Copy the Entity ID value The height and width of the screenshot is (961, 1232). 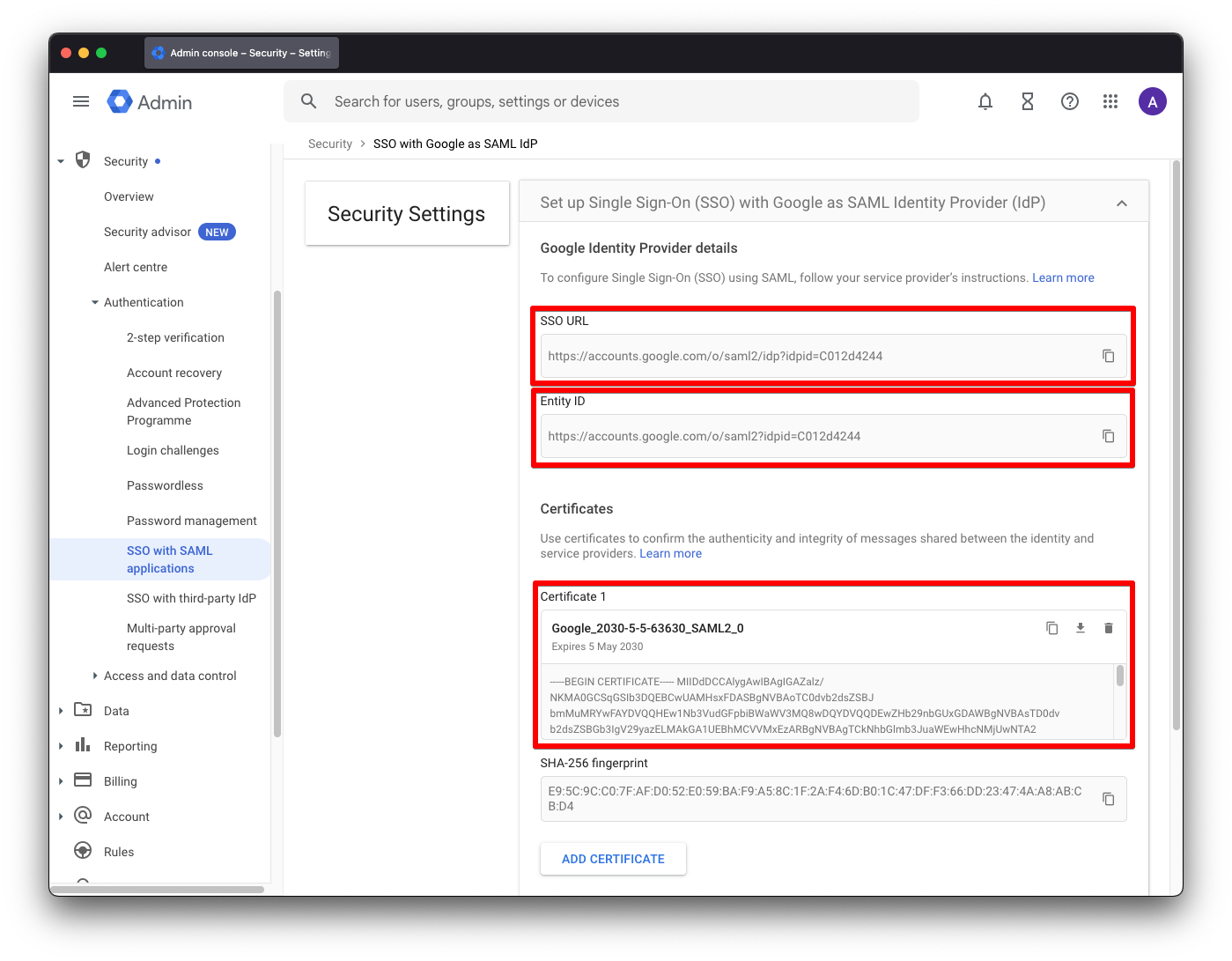[1108, 436]
